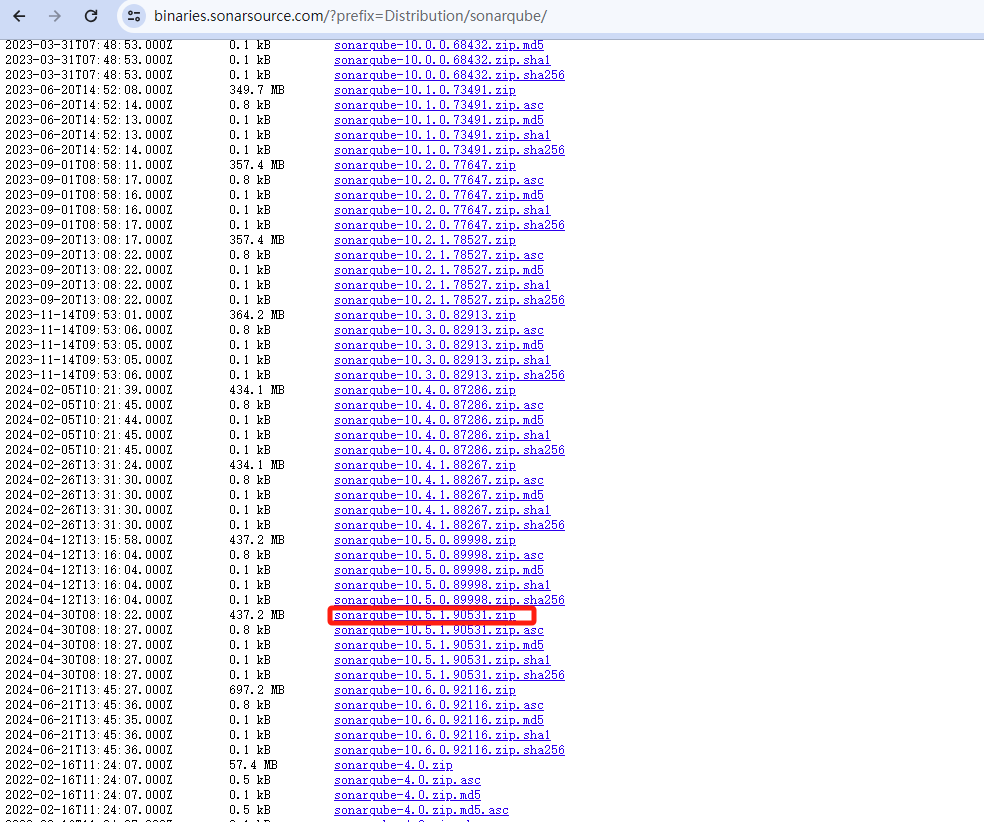Open sonarqube-10.2.1.78527.zip.asc link
The height and width of the screenshot is (822, 984).
pos(439,255)
